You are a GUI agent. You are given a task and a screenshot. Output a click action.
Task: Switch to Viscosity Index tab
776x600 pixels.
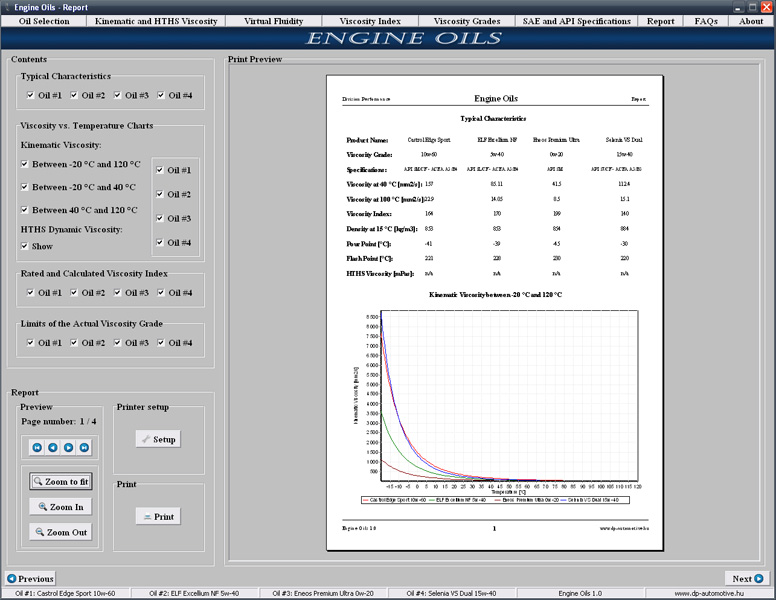coord(370,21)
